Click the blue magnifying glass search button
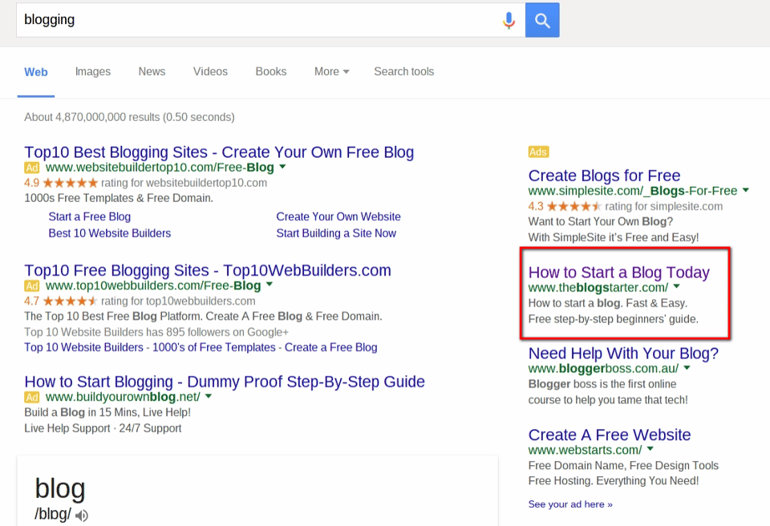The width and height of the screenshot is (770, 526). tap(542, 20)
